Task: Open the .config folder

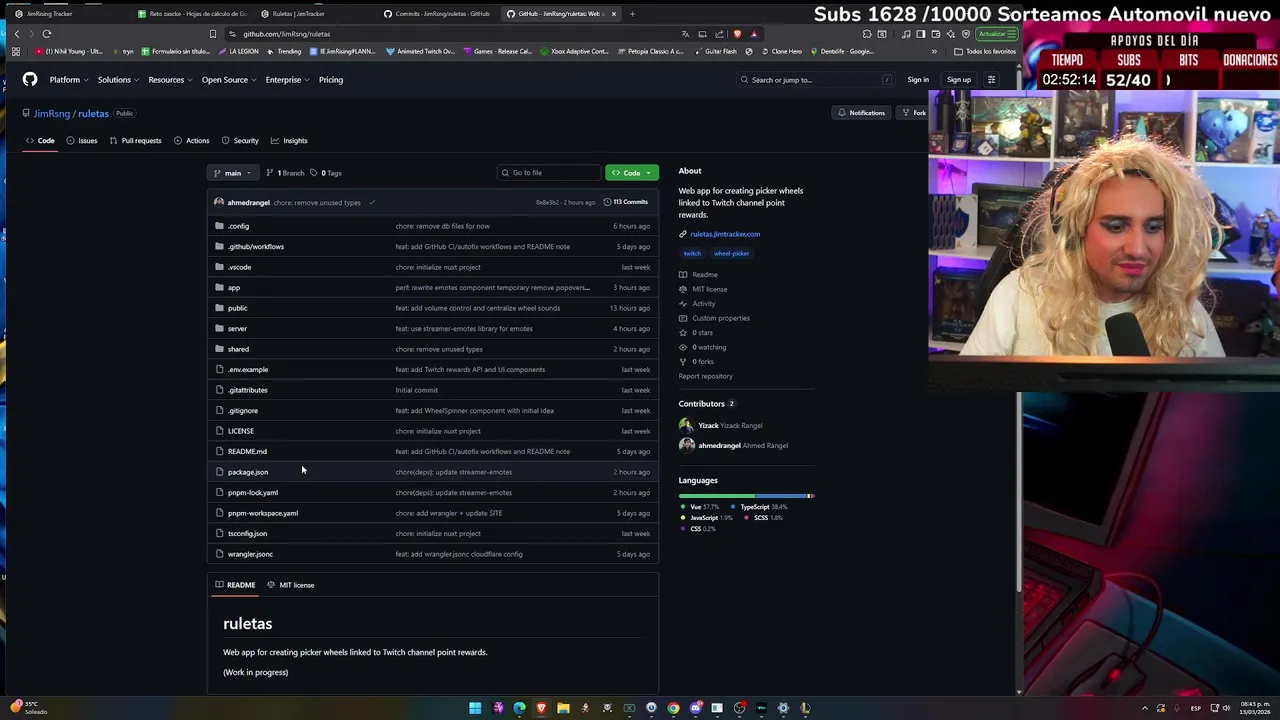Action: (238, 226)
